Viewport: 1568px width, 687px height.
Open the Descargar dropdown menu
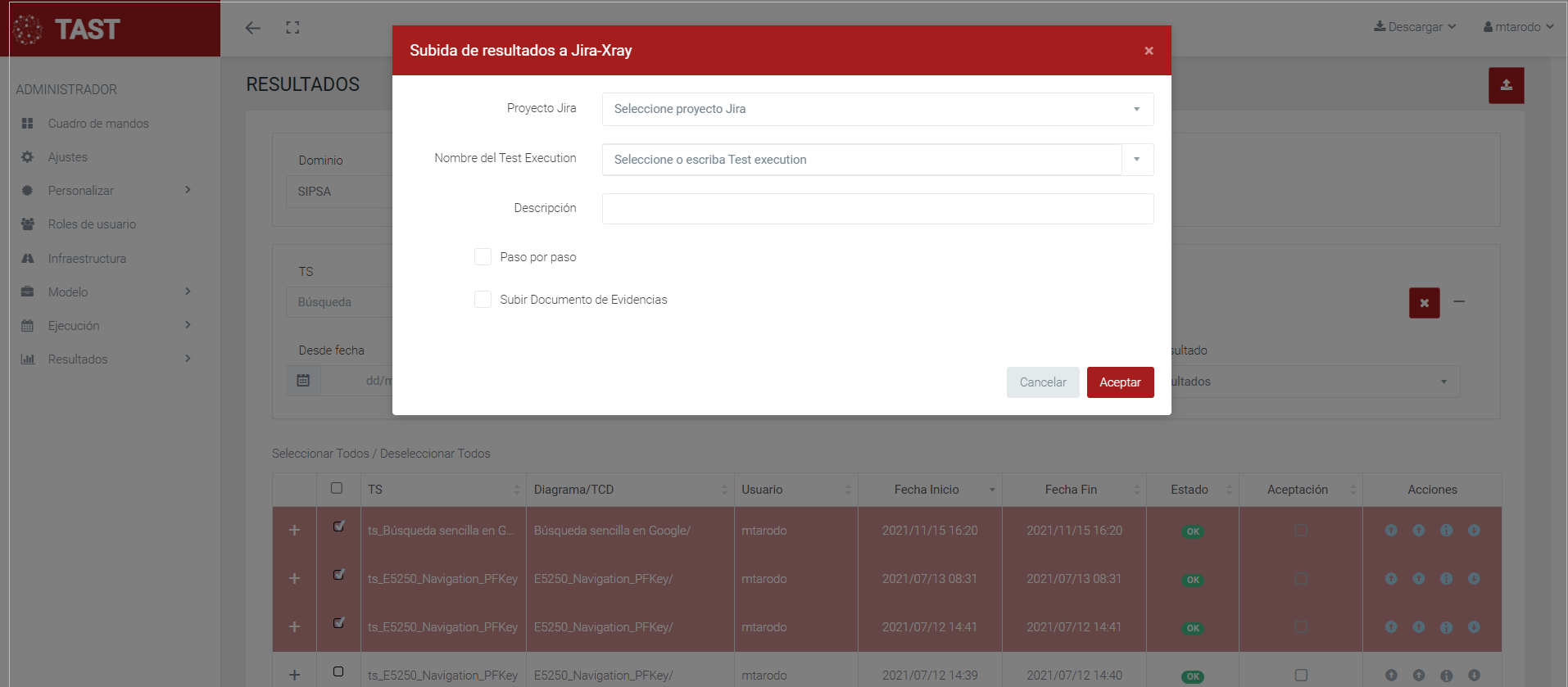coord(1415,27)
